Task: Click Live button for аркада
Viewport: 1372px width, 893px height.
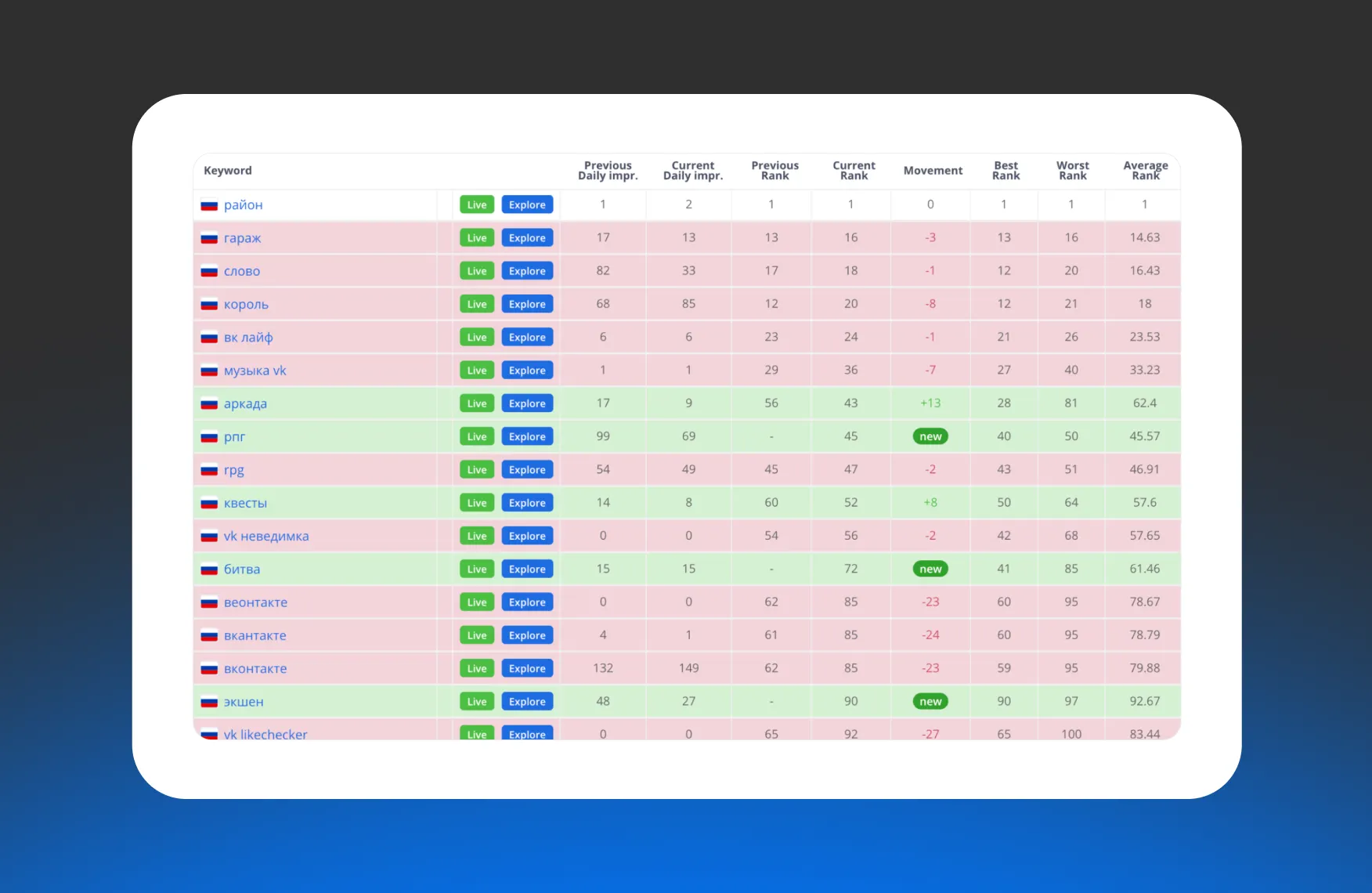Action: click(x=477, y=403)
